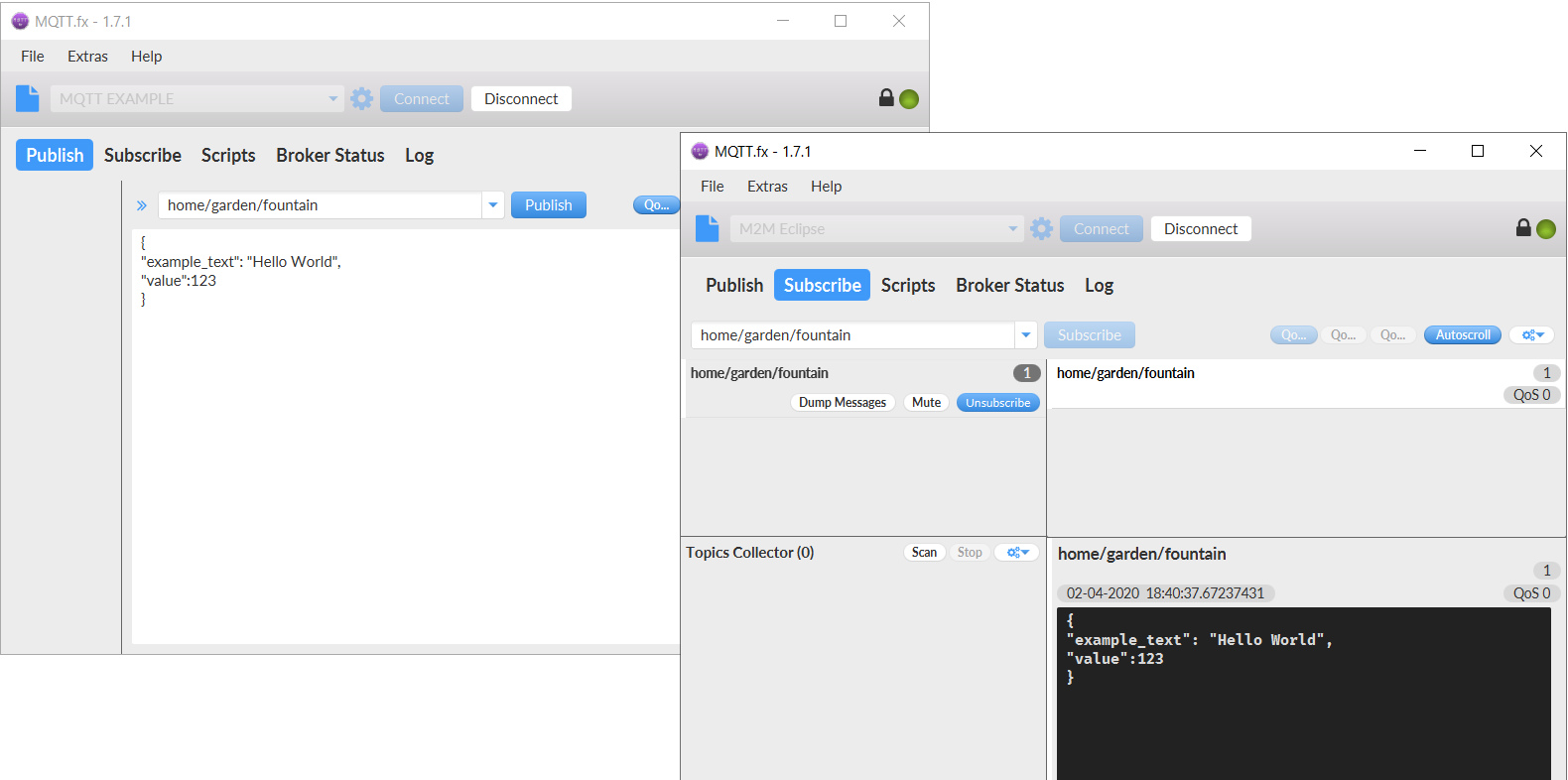Switch to the Subscribe tab in the back MQTT EXAMPLE window
The height and width of the screenshot is (780, 1568).
[x=143, y=155]
